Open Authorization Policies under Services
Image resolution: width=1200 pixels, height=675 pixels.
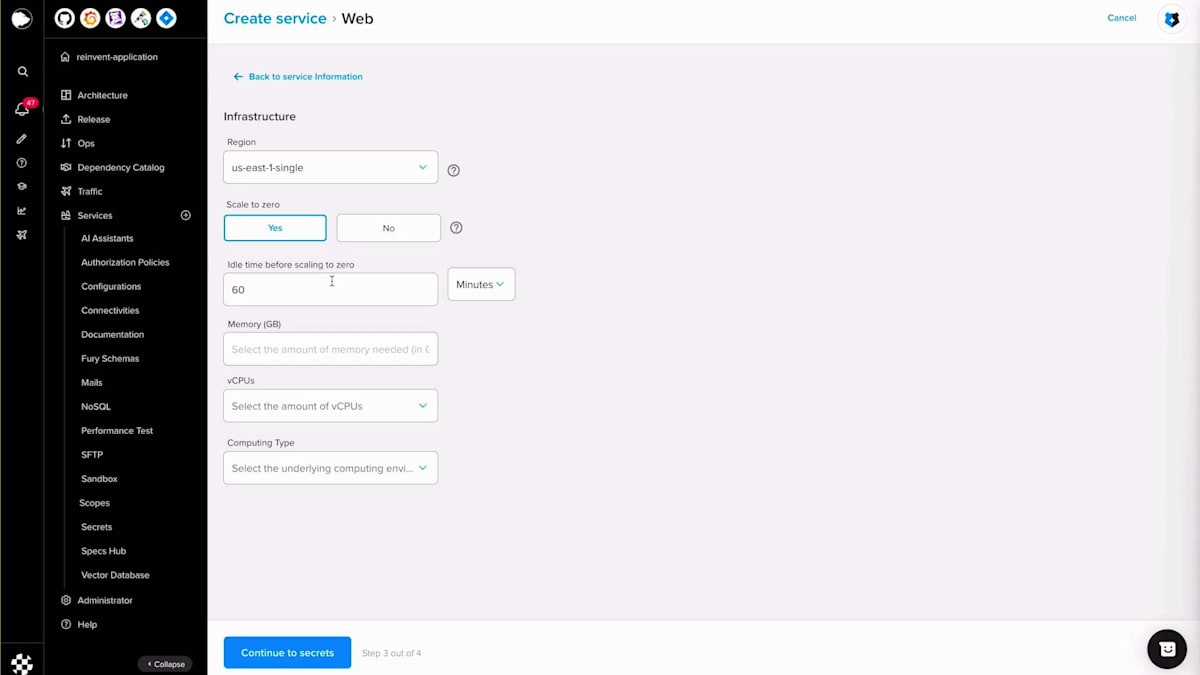[x=125, y=262]
